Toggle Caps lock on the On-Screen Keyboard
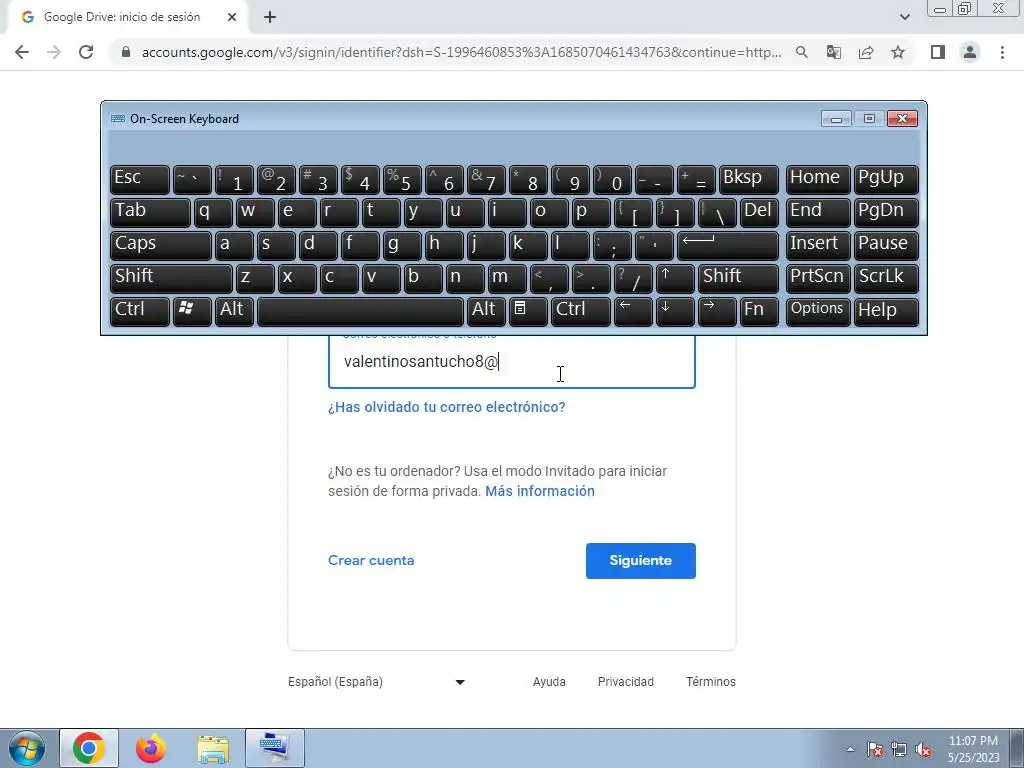The image size is (1024, 768). (161, 245)
